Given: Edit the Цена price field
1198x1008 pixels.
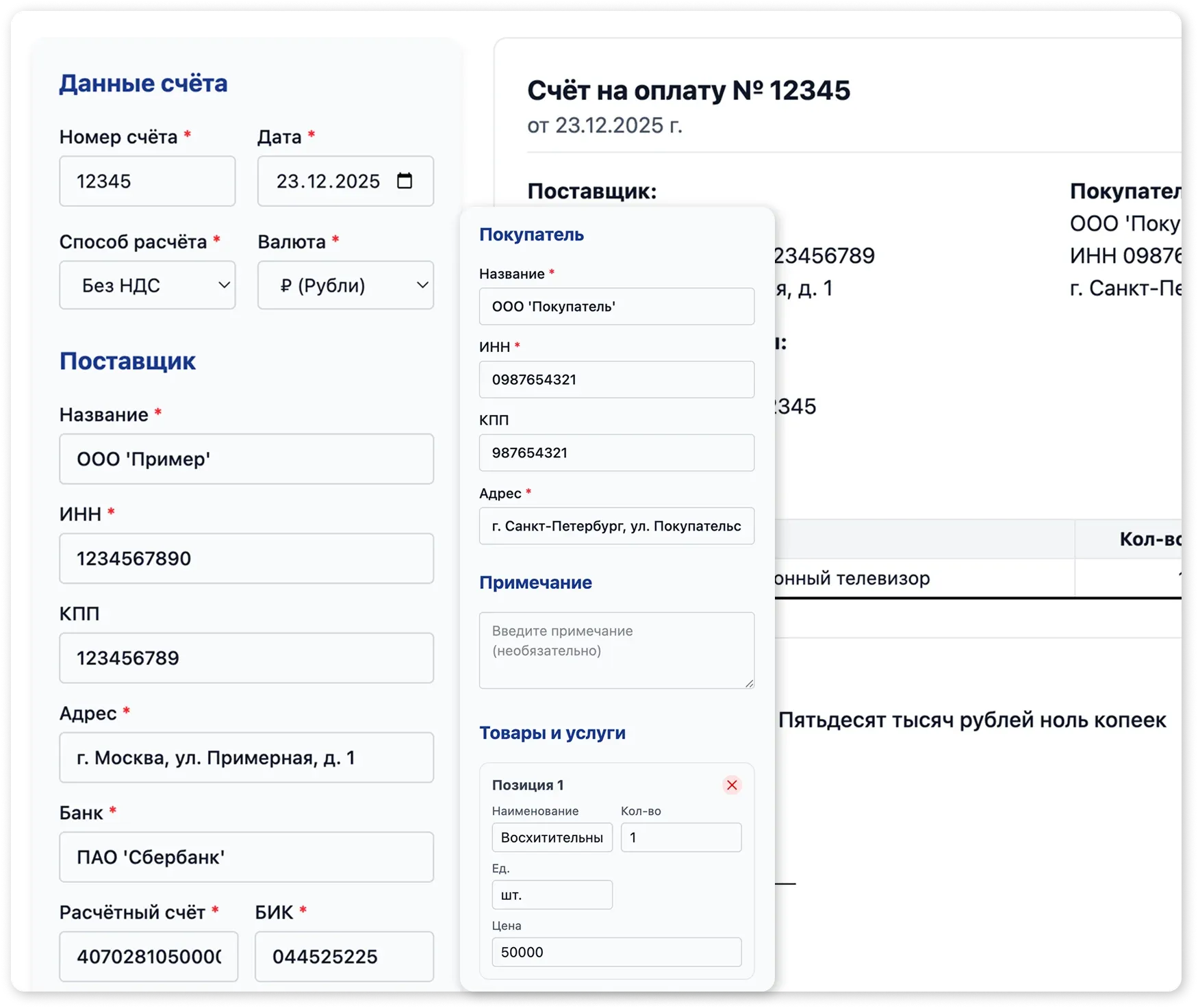Looking at the screenshot, I should click(x=616, y=953).
